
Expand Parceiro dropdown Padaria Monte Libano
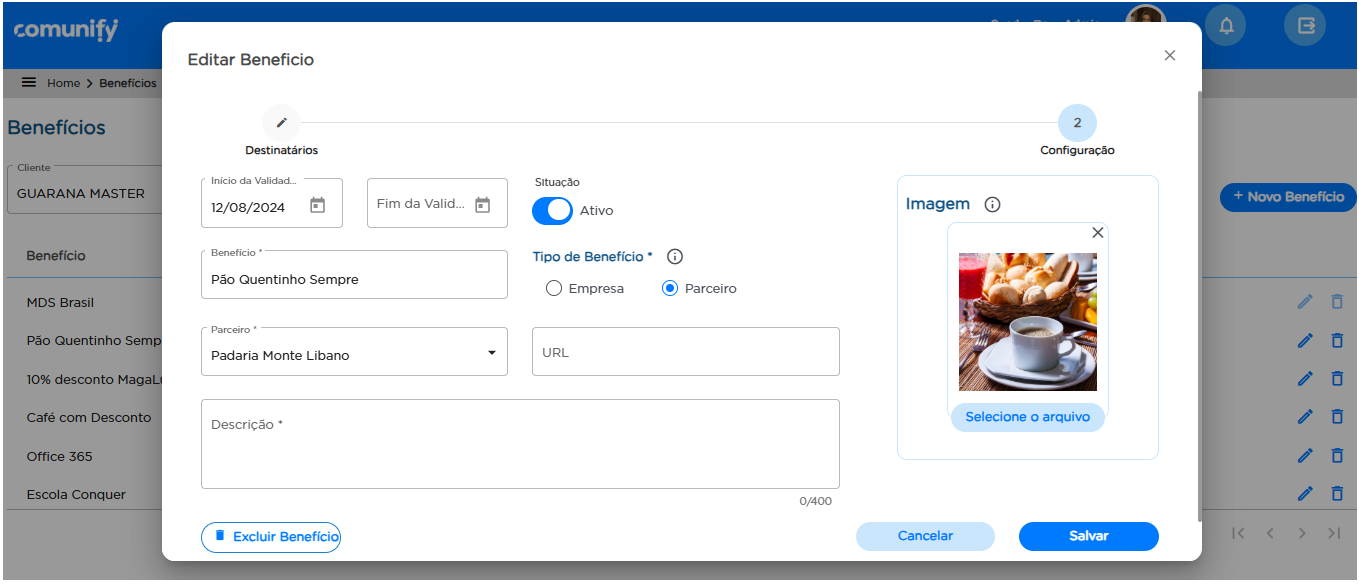491,353
